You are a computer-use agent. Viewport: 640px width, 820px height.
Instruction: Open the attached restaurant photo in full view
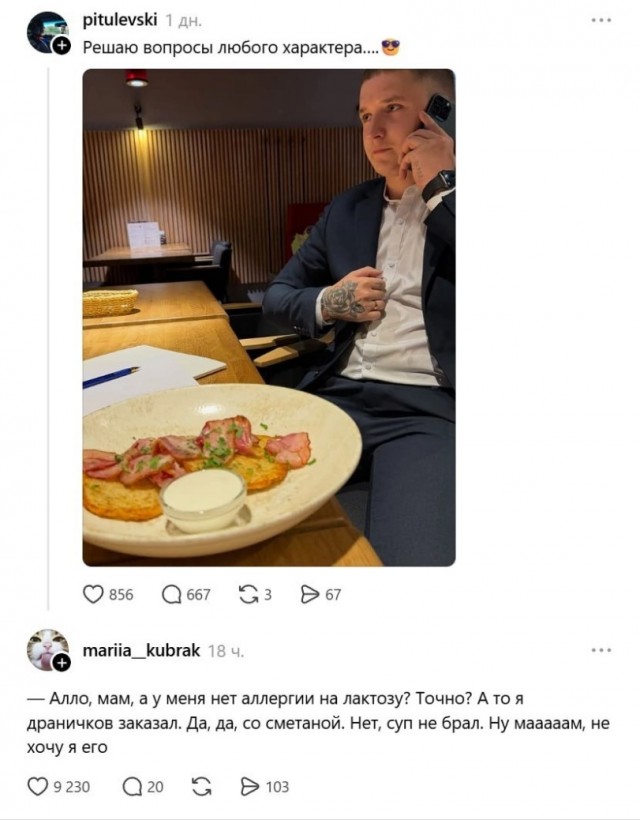click(x=269, y=317)
